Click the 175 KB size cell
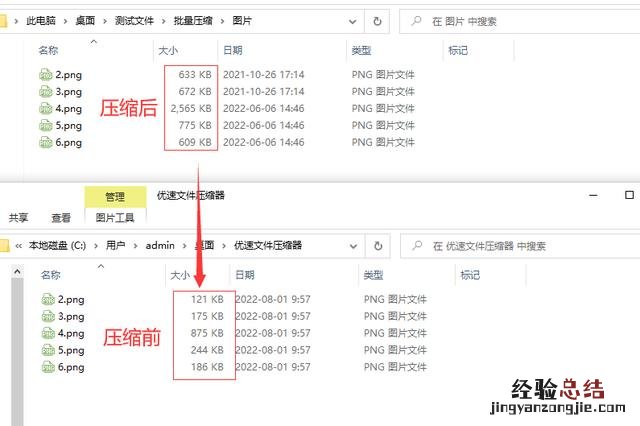This screenshot has width=640, height=426. pos(207,316)
